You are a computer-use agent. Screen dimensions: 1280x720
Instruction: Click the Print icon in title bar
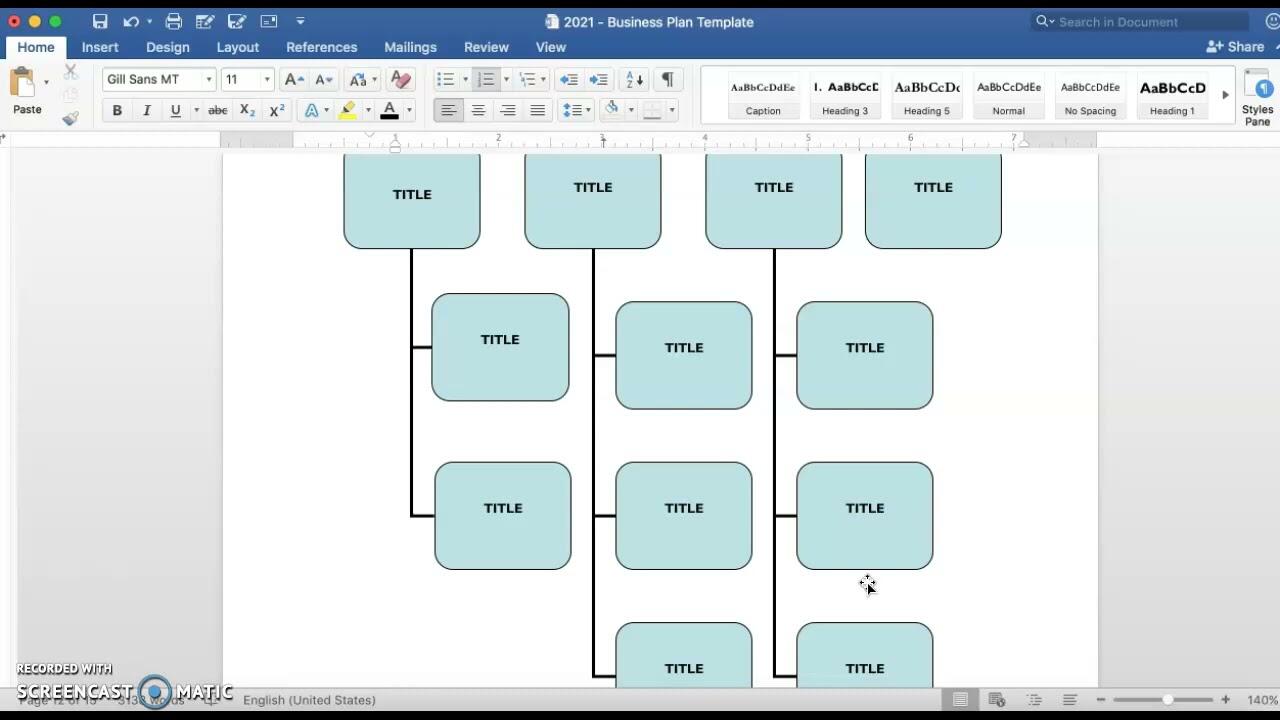pos(173,21)
